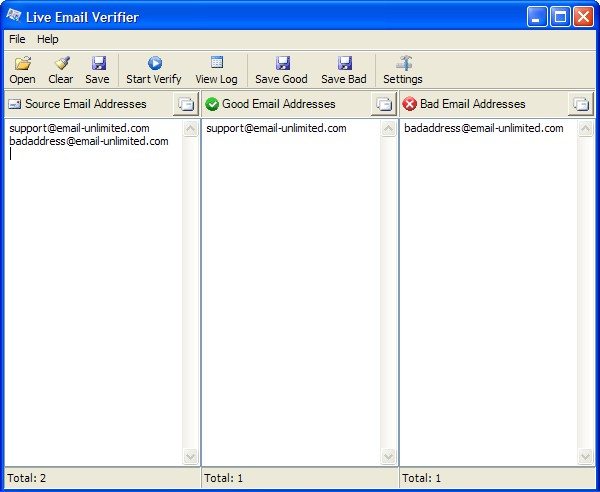This screenshot has width=600, height=492.
Task: Click the red cross Bad Email icon
Action: pos(409,104)
